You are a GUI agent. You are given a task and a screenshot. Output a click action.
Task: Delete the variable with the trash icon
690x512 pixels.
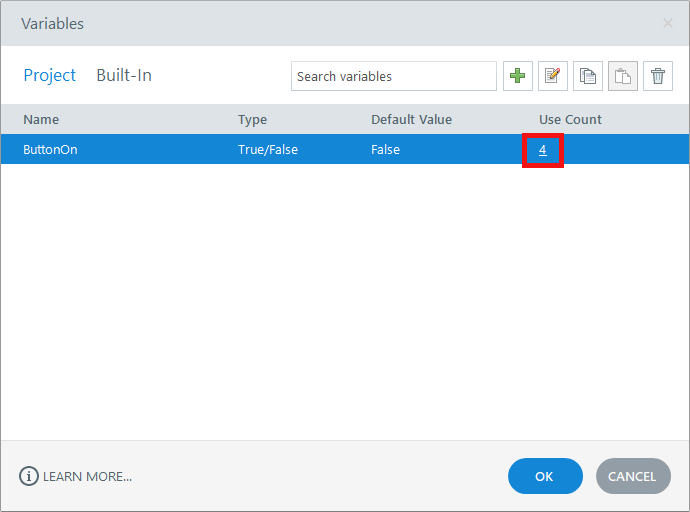tap(658, 76)
